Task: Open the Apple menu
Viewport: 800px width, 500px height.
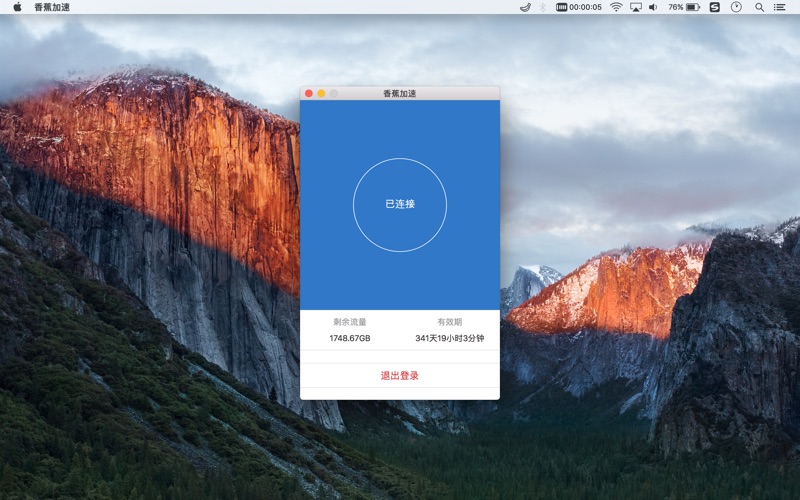Action: [x=17, y=7]
